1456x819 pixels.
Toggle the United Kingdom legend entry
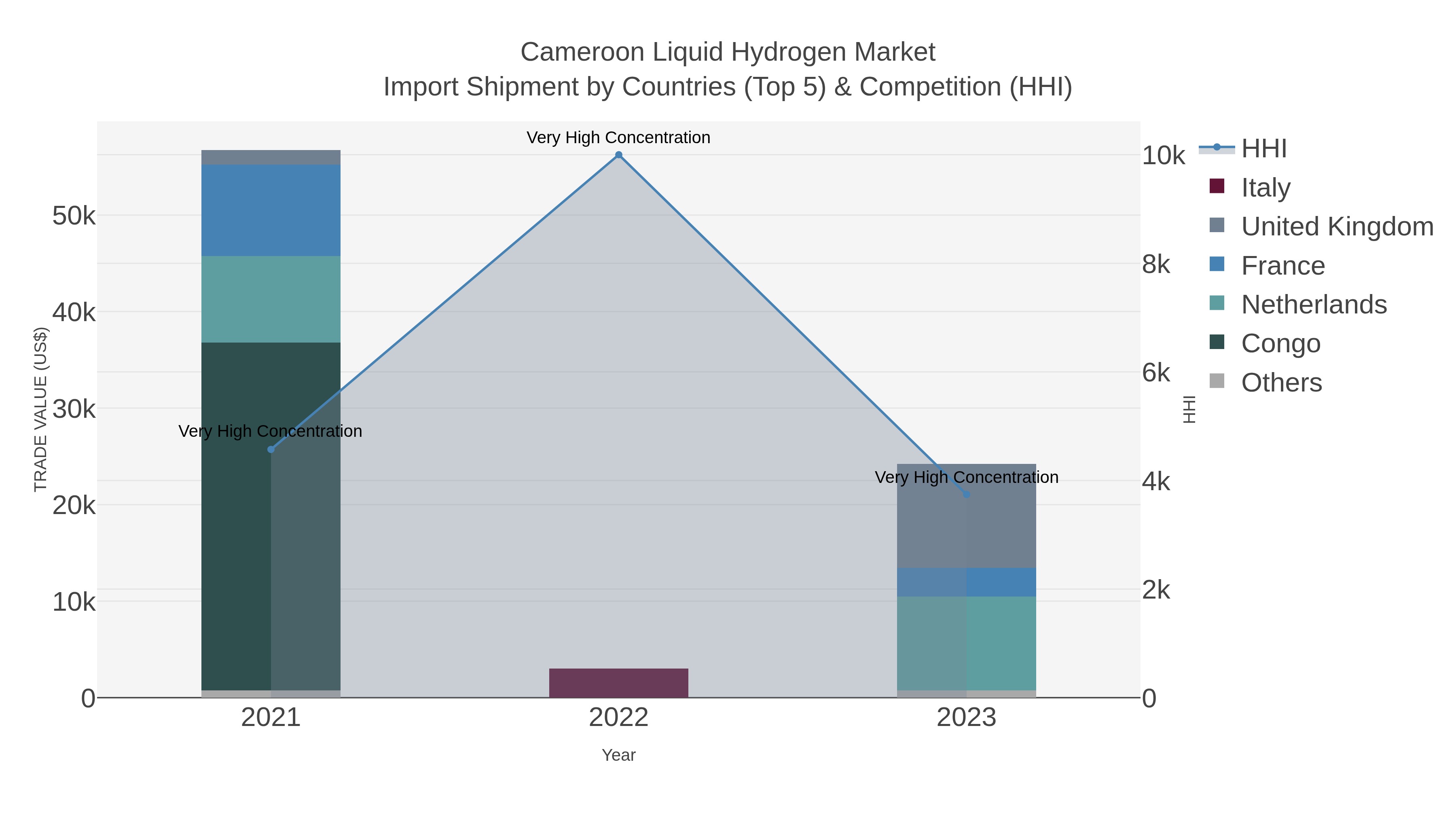tap(1321, 226)
